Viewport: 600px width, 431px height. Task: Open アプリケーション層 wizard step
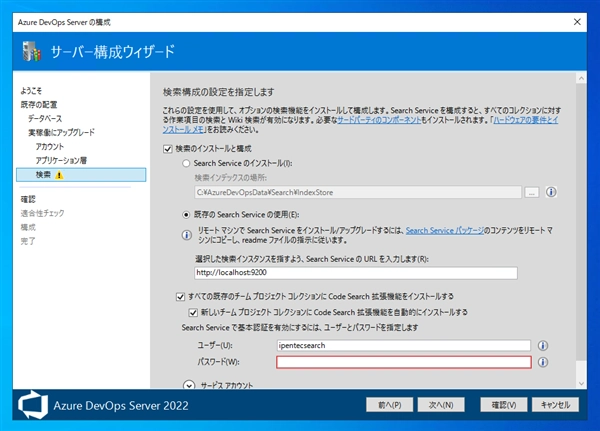click(61, 160)
